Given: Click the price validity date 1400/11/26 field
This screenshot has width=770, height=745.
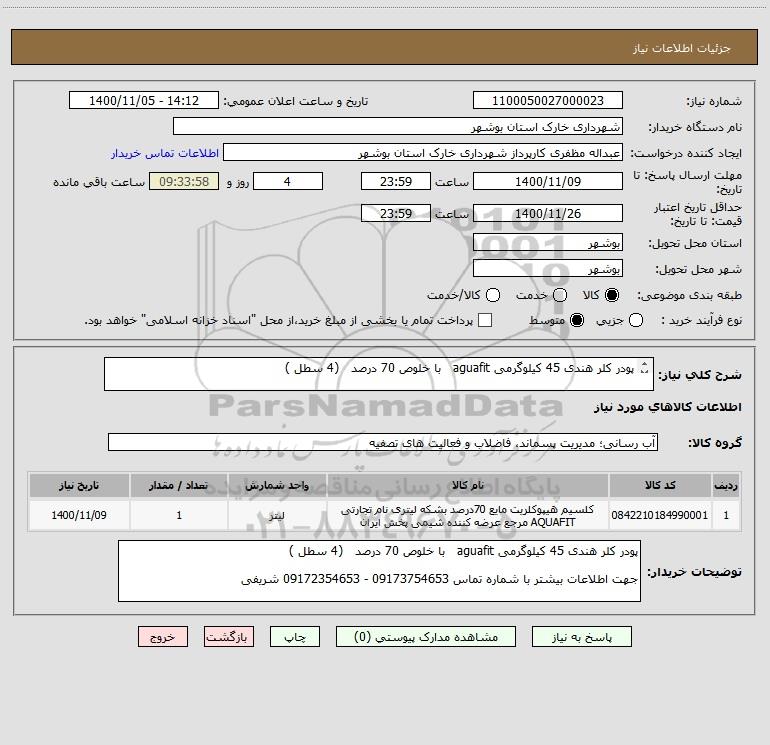Looking at the screenshot, I should click(548, 213).
